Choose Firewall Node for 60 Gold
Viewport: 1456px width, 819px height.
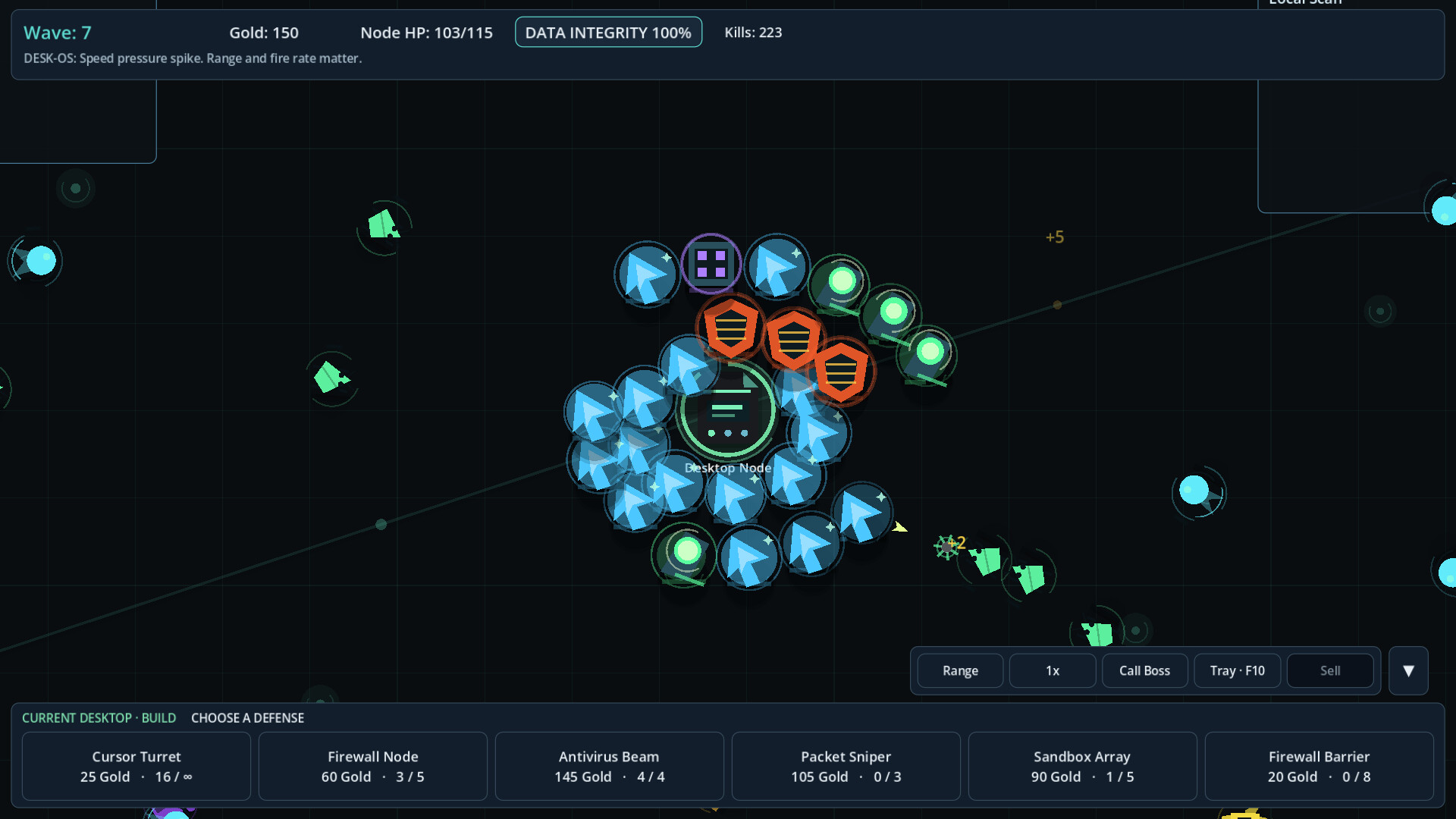[x=373, y=766]
